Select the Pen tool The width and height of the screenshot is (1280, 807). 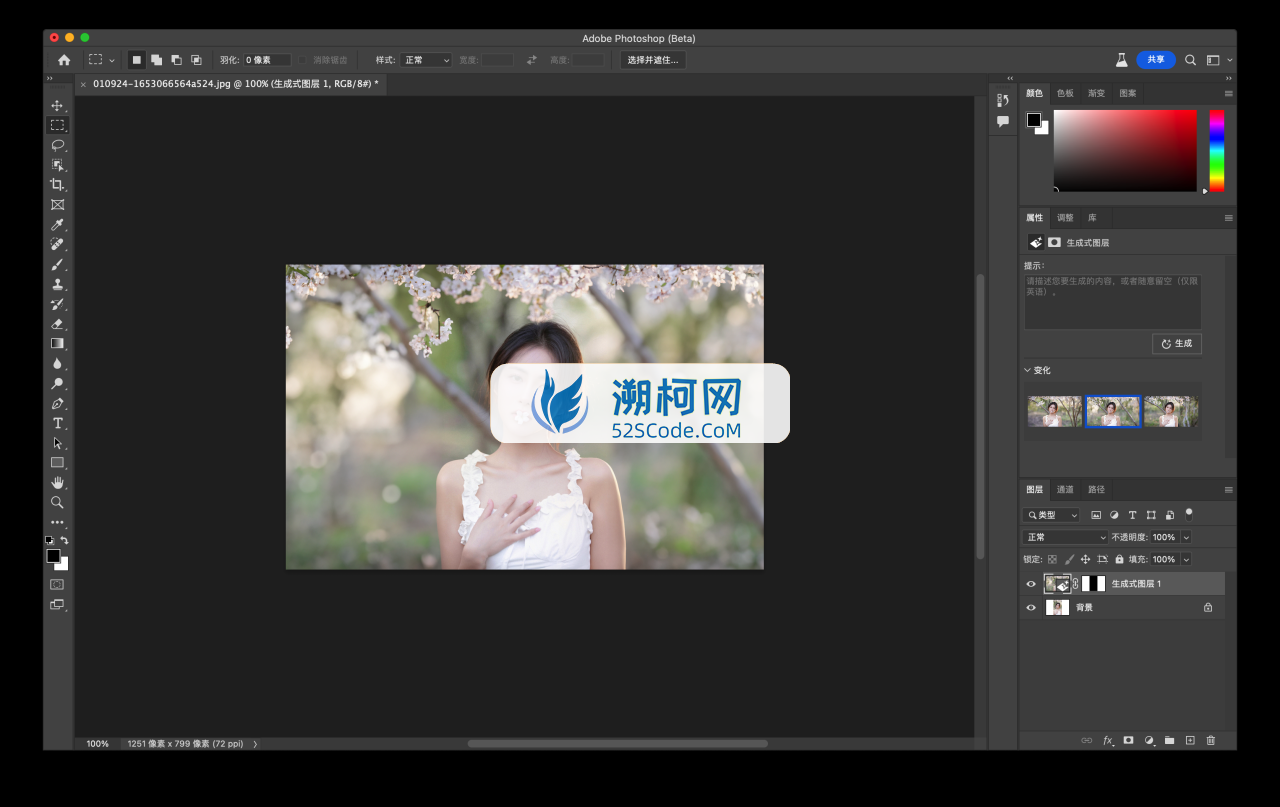57,403
